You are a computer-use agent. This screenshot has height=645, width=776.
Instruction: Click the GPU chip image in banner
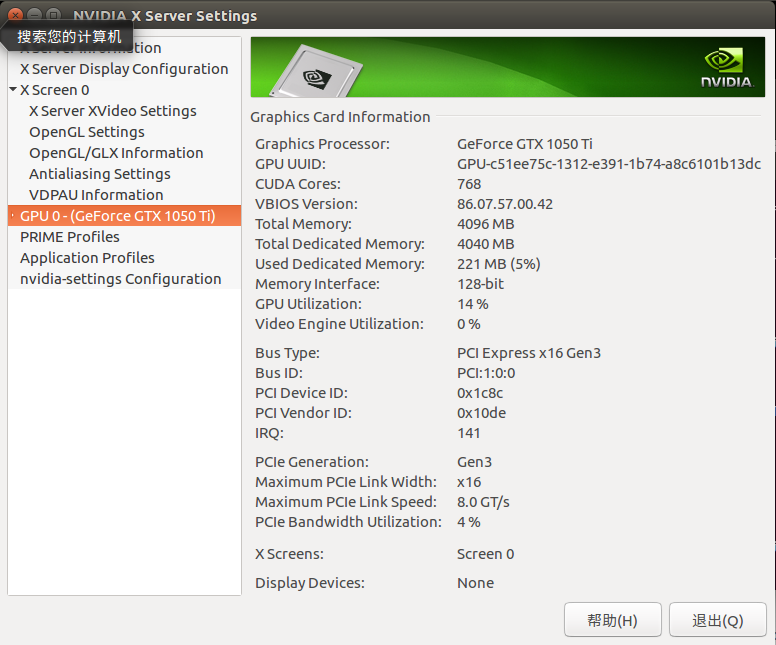[317, 71]
